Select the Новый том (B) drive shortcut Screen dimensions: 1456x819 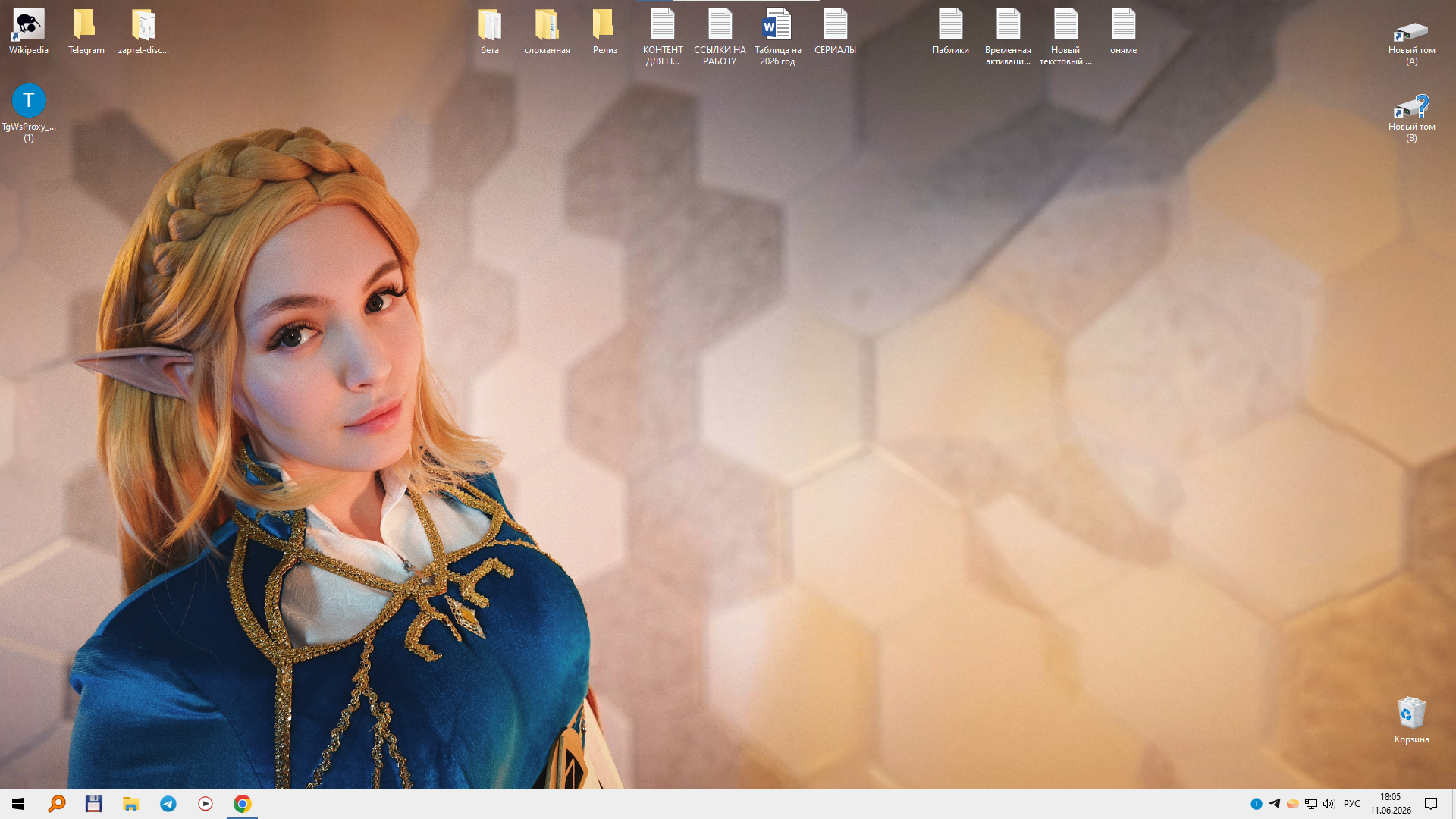(1411, 119)
